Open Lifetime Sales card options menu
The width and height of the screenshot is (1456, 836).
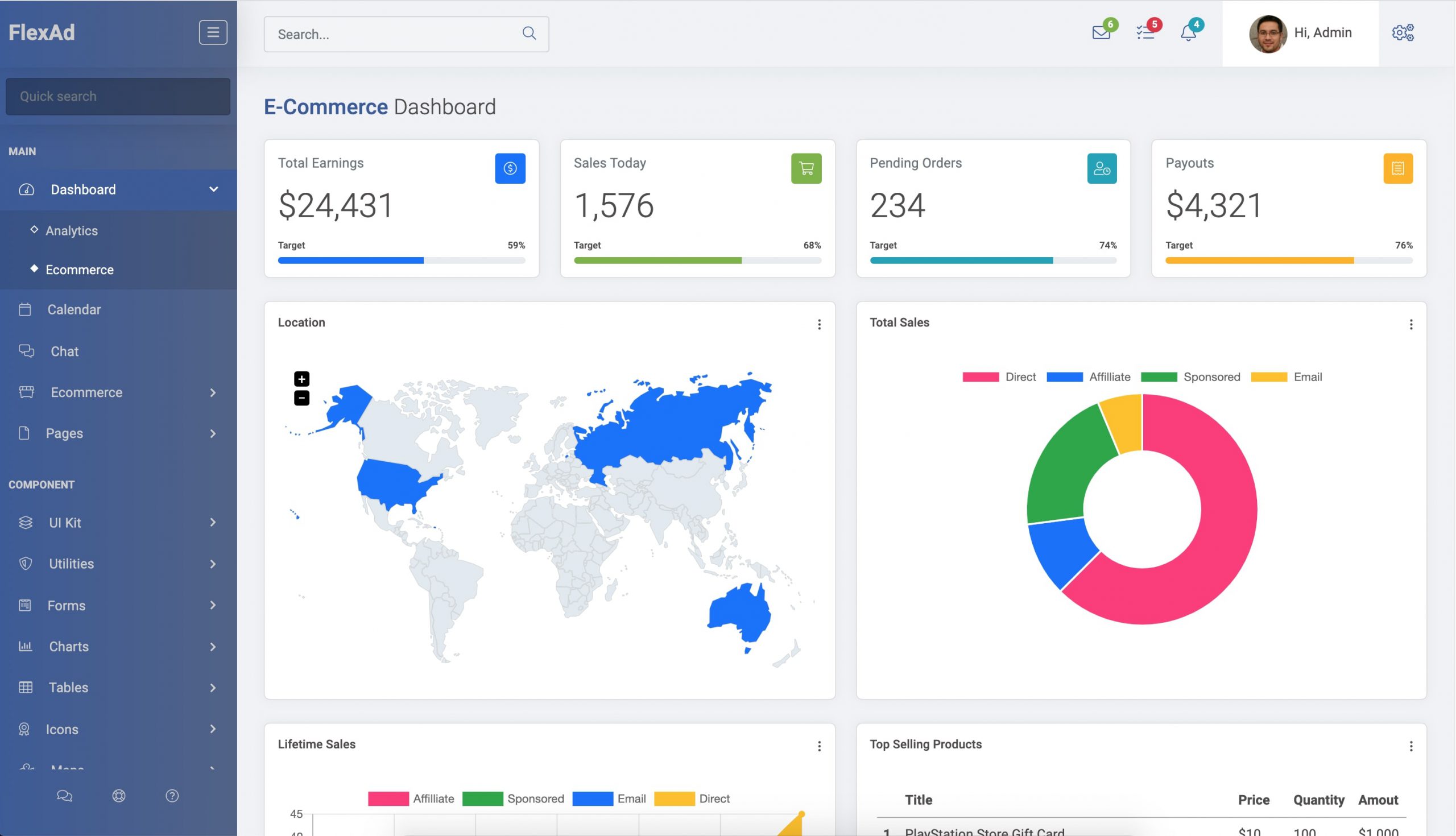tap(820, 746)
